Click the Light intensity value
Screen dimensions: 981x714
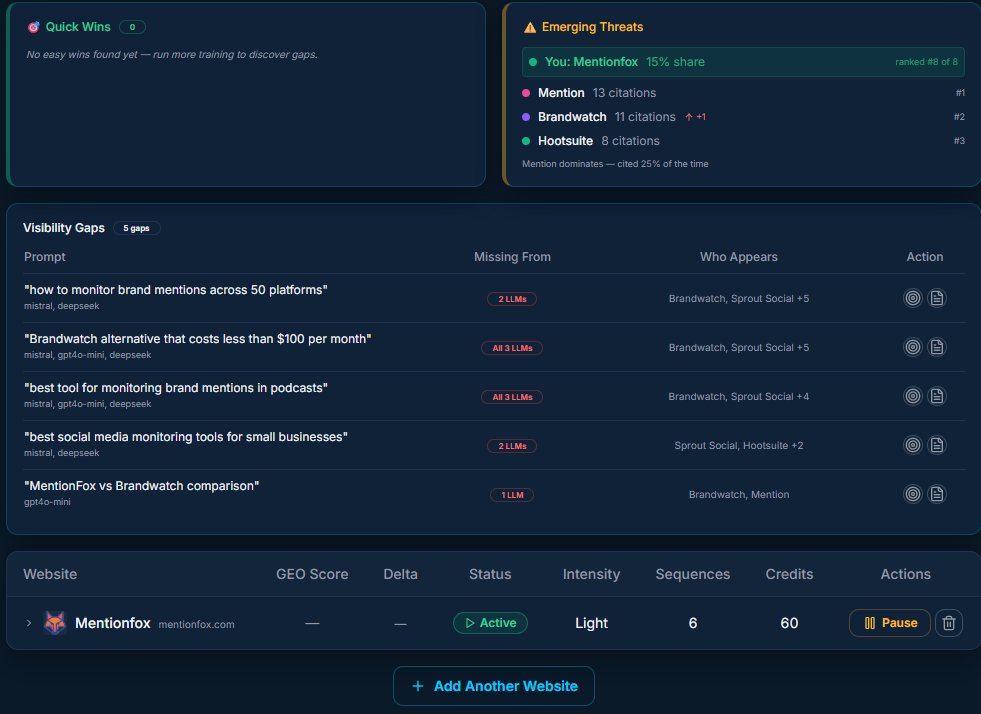pyautogui.click(x=591, y=623)
